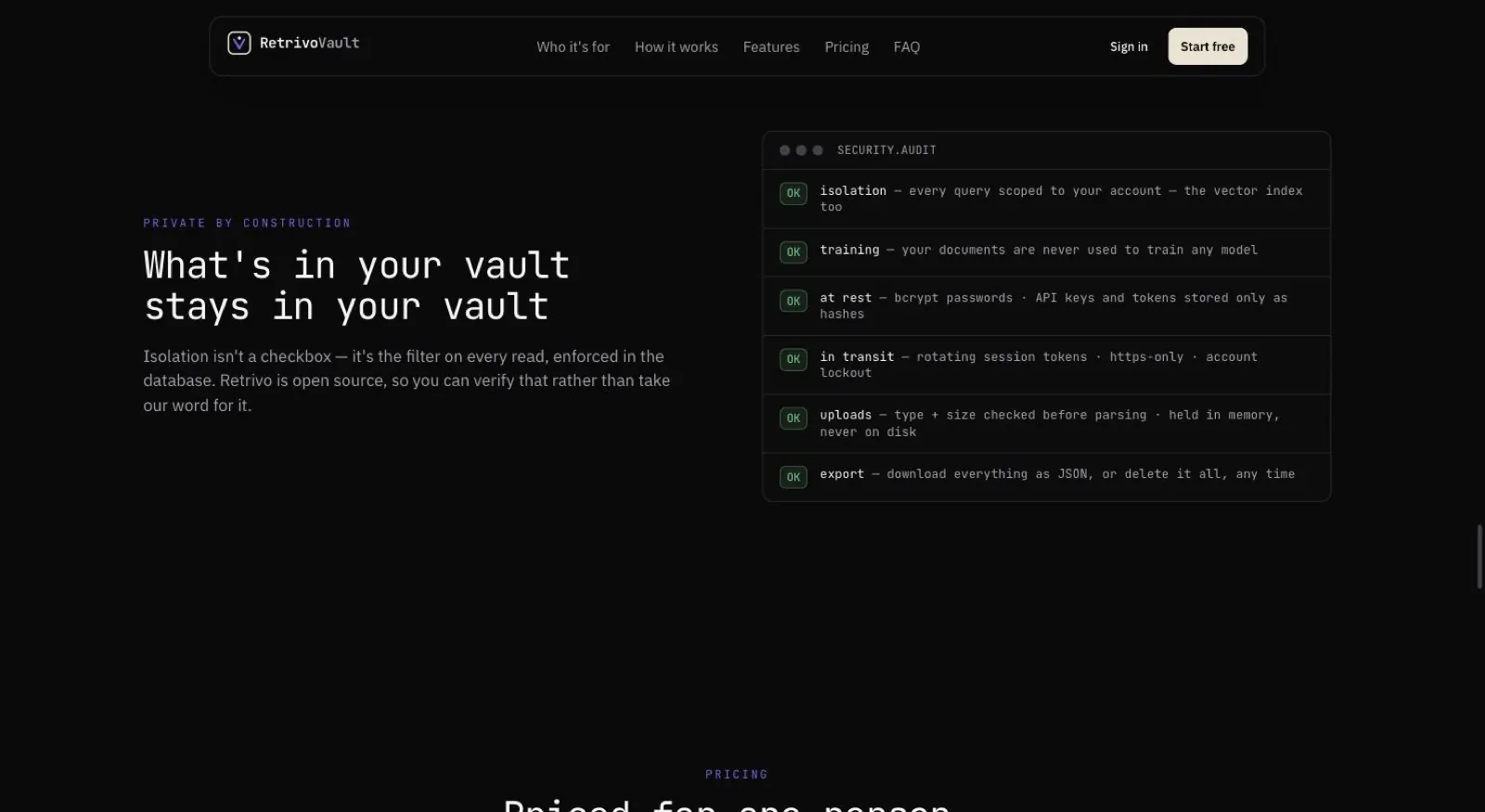Image resolution: width=1485 pixels, height=812 pixels.
Task: Open the Features nav link
Action: [x=771, y=46]
